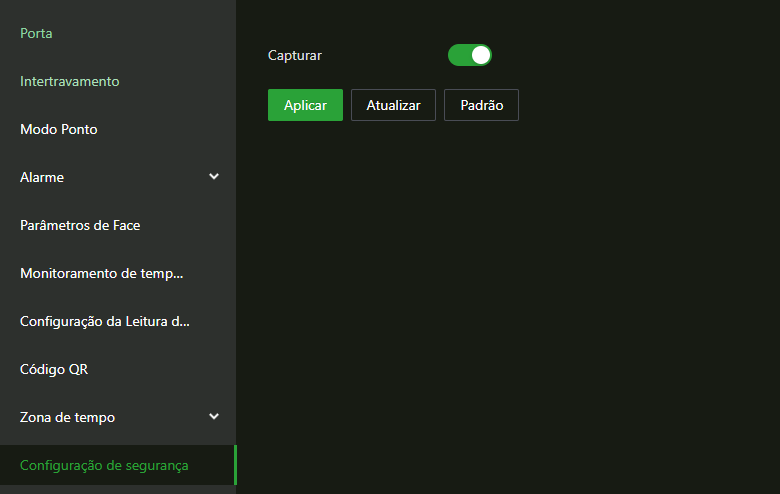780x494 pixels.
Task: Click the partially visible item below Configuração de segurança
Action: (x=117, y=490)
